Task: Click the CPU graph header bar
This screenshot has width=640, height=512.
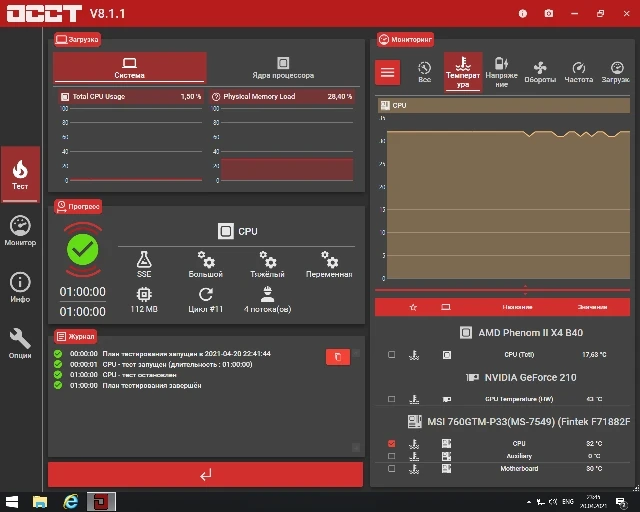Action: click(504, 105)
